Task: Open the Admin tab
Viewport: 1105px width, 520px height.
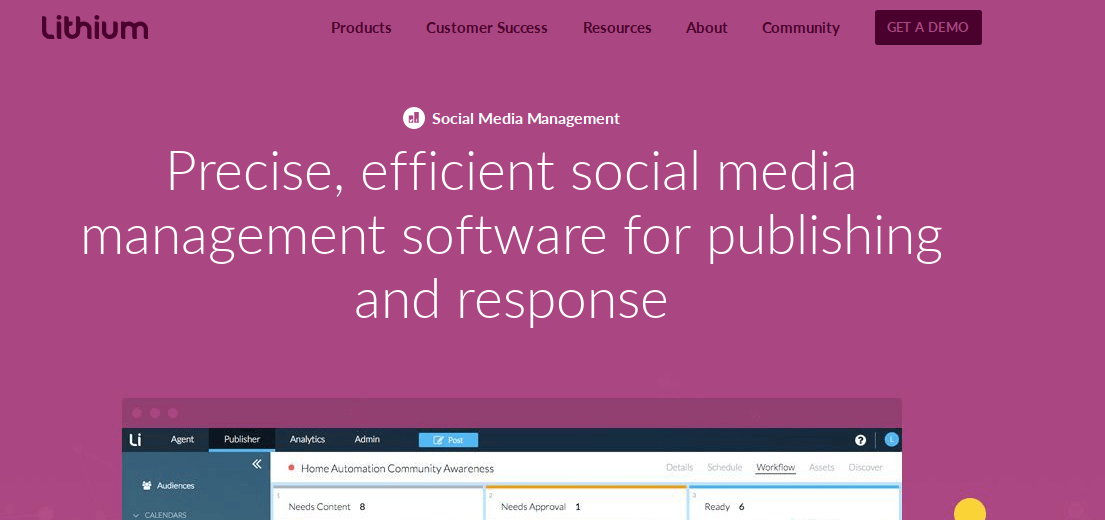Action: (367, 439)
